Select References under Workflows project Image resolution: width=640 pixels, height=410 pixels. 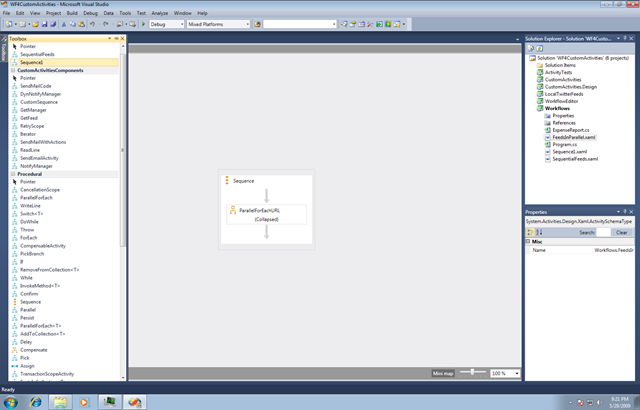pos(564,123)
